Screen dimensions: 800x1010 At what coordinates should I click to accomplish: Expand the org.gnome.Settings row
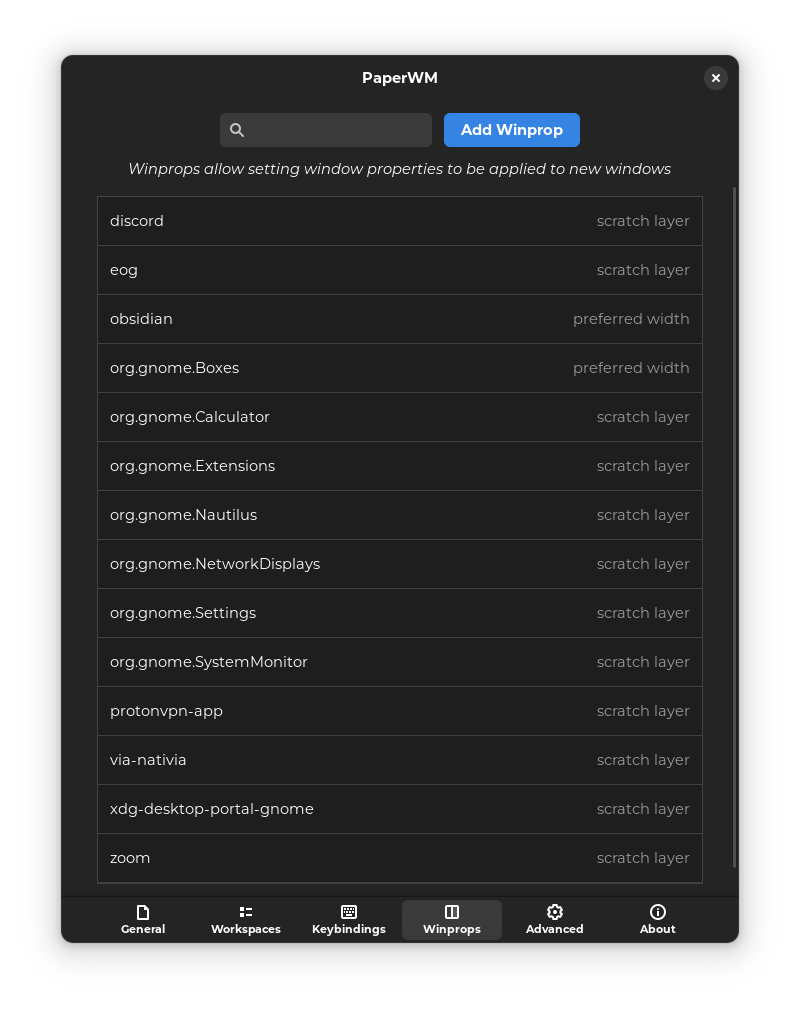(399, 613)
